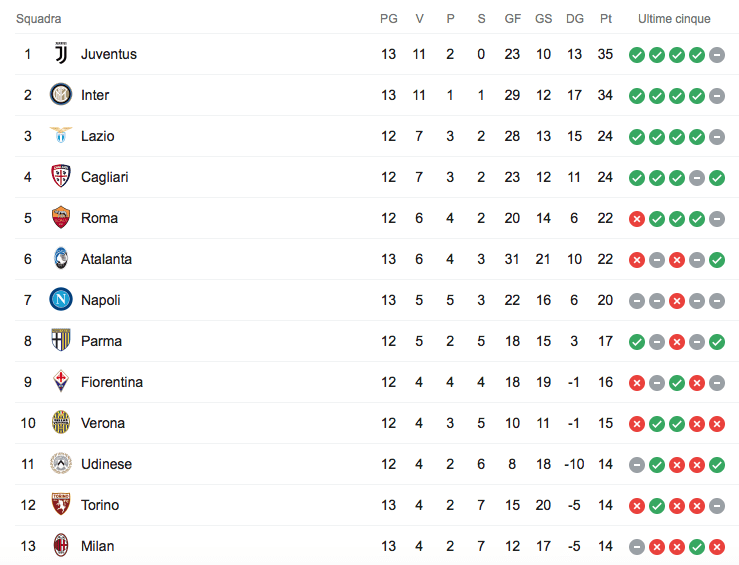Click the Atalanta club crest
Image resolution: width=739 pixels, height=565 pixels.
(x=61, y=259)
